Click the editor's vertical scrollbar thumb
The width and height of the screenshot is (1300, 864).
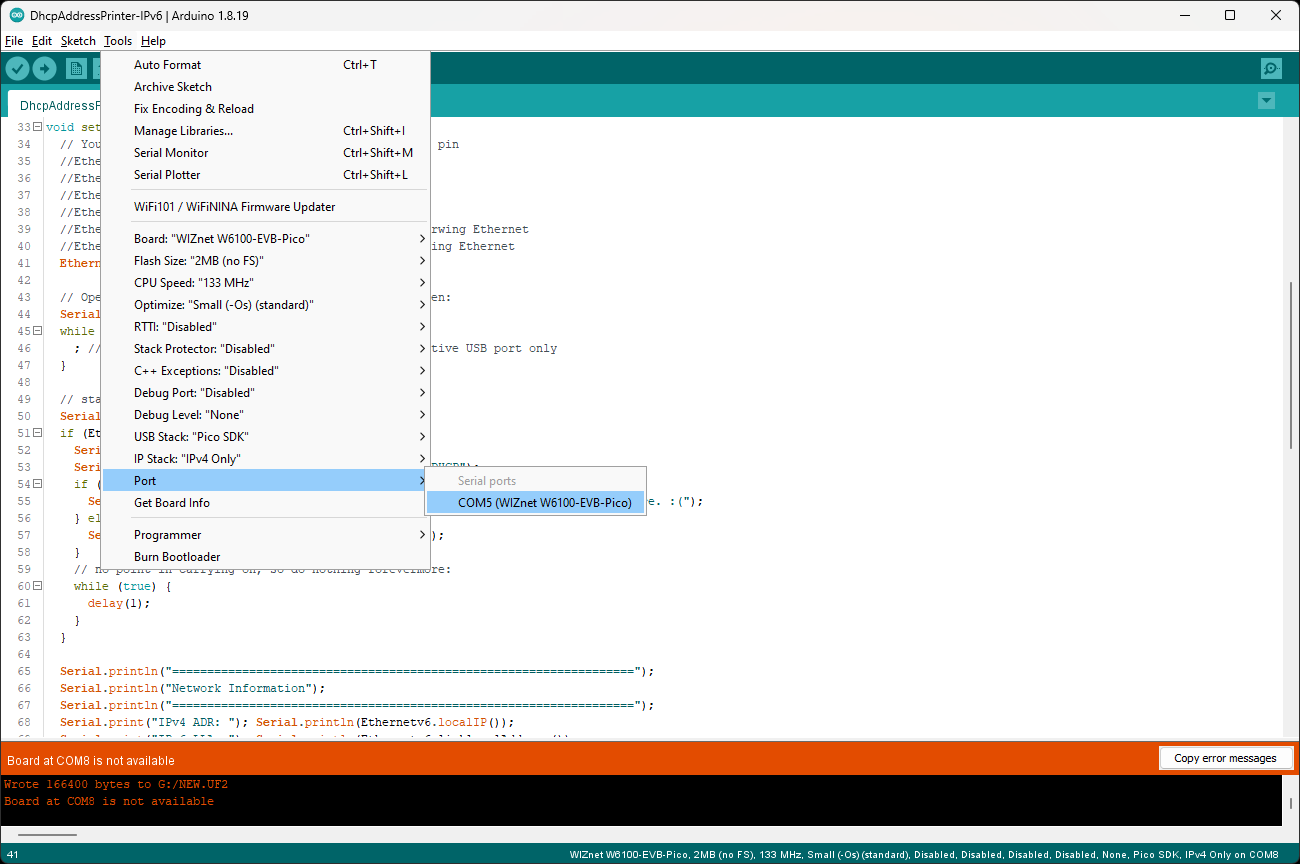[1291, 365]
